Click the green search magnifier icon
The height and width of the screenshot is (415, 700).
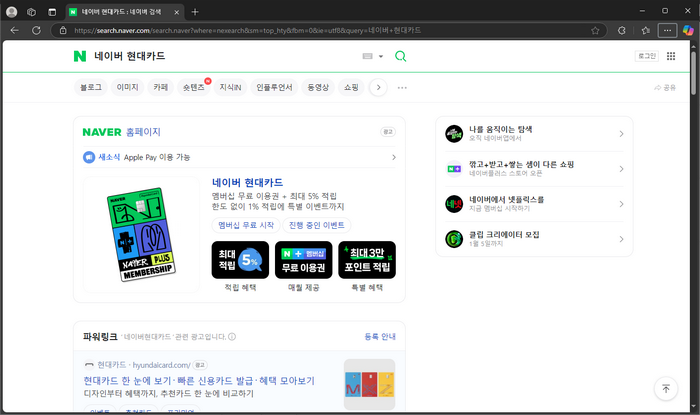(x=400, y=56)
